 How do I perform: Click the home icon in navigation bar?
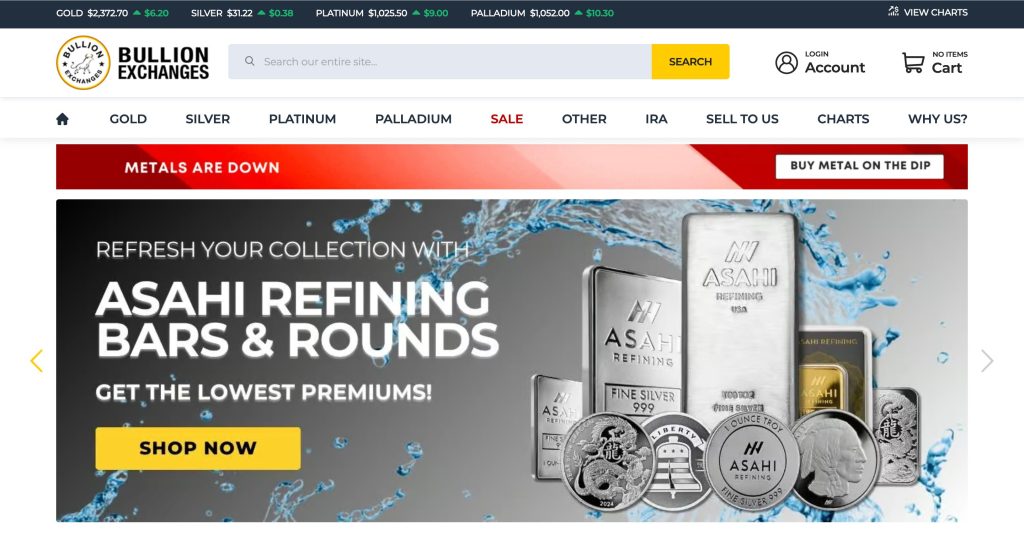click(x=62, y=119)
